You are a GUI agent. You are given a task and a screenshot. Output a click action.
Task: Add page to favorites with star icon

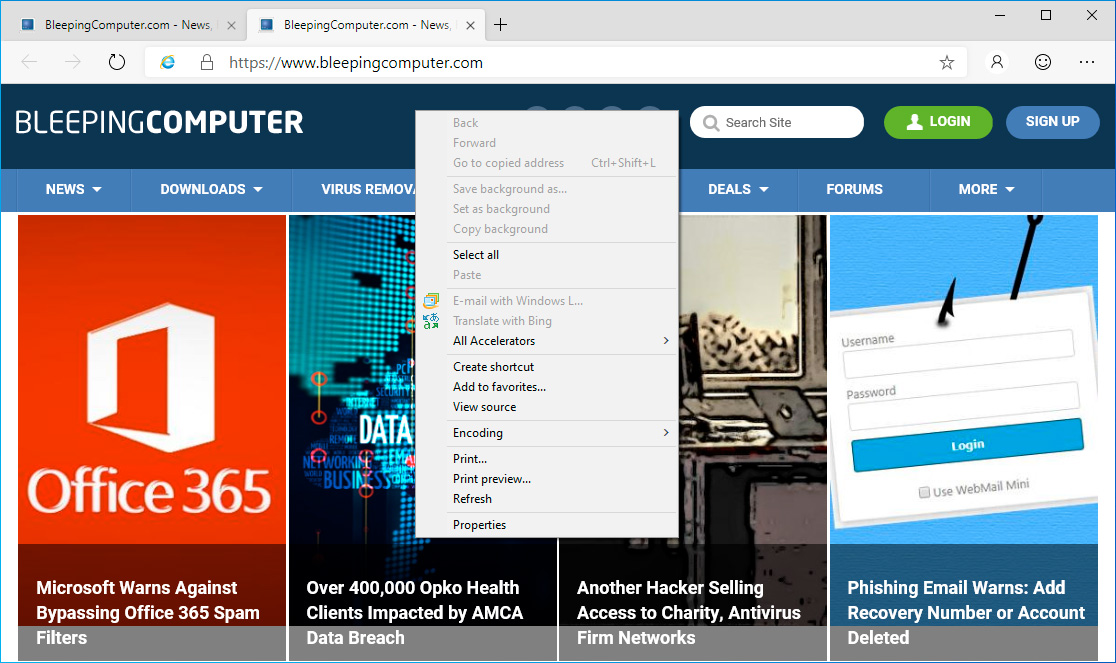pyautogui.click(x=946, y=63)
